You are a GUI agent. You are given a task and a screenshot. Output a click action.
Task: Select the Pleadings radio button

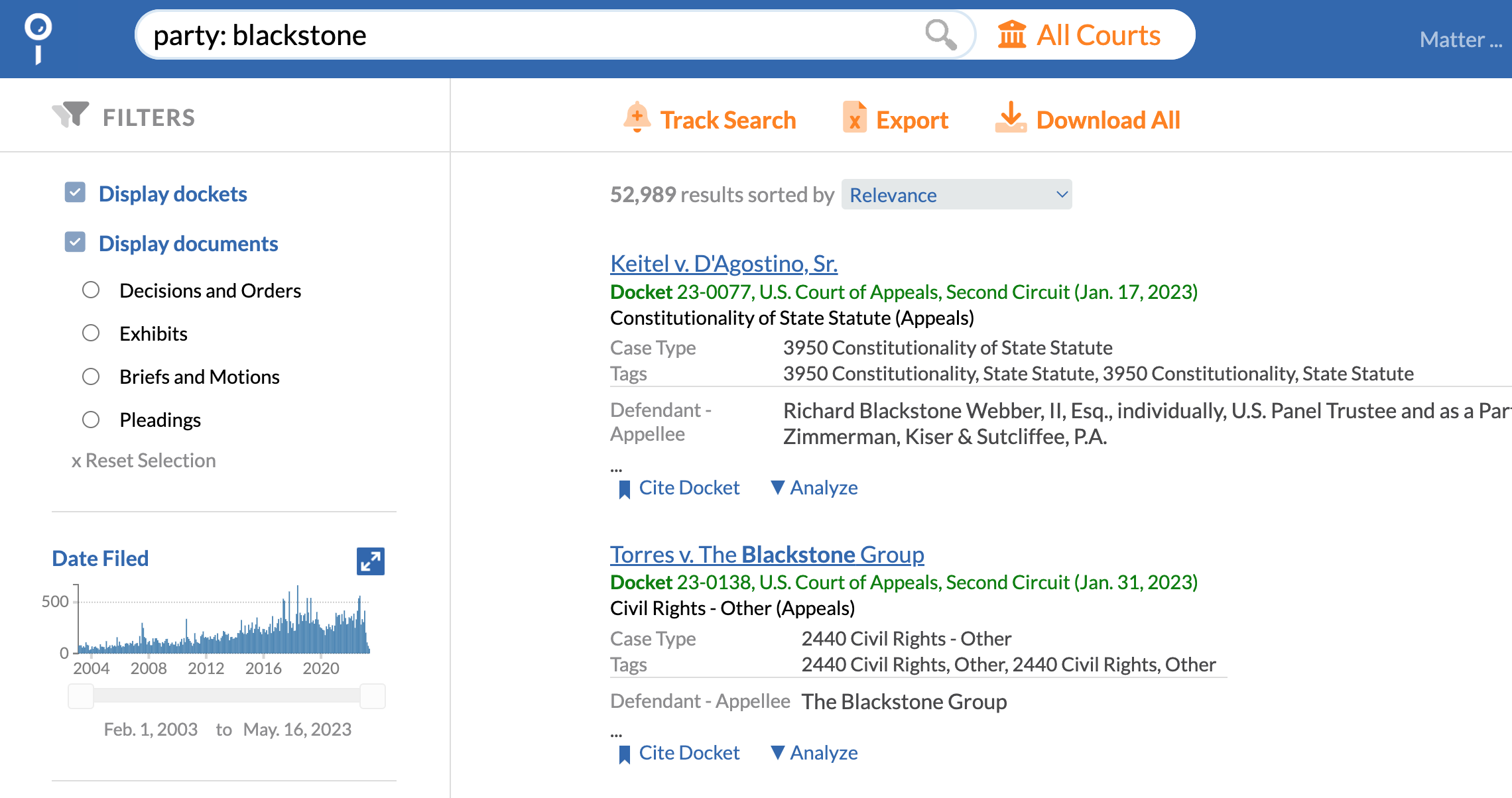click(x=91, y=420)
